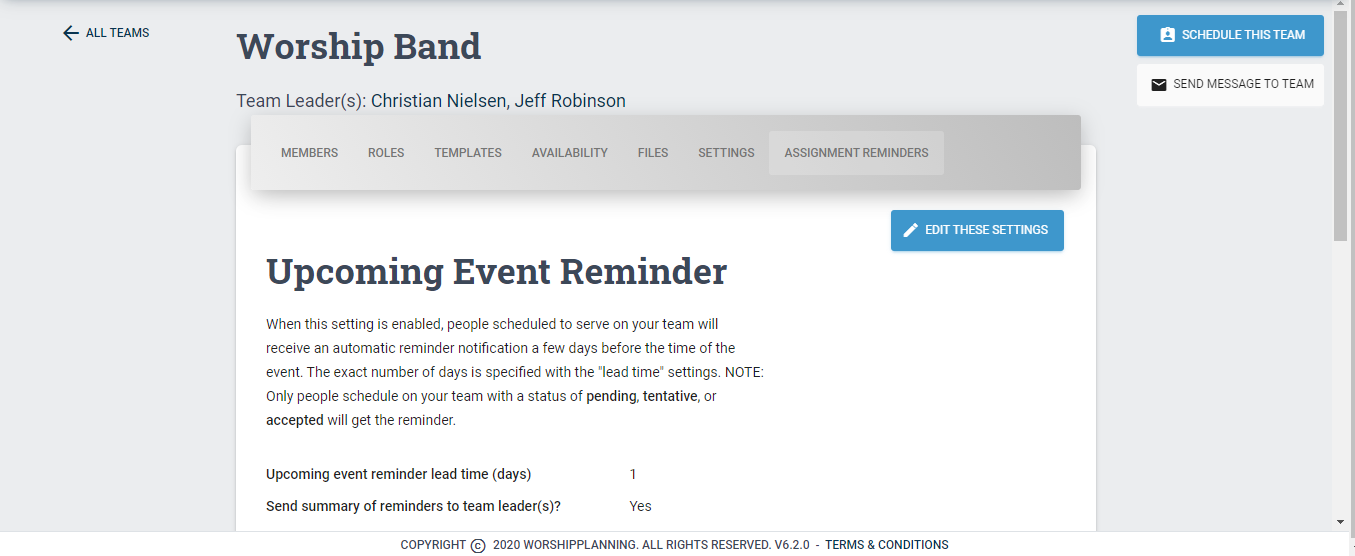1355x556 pixels.
Task: Open the Templates tab
Action: tap(468, 153)
